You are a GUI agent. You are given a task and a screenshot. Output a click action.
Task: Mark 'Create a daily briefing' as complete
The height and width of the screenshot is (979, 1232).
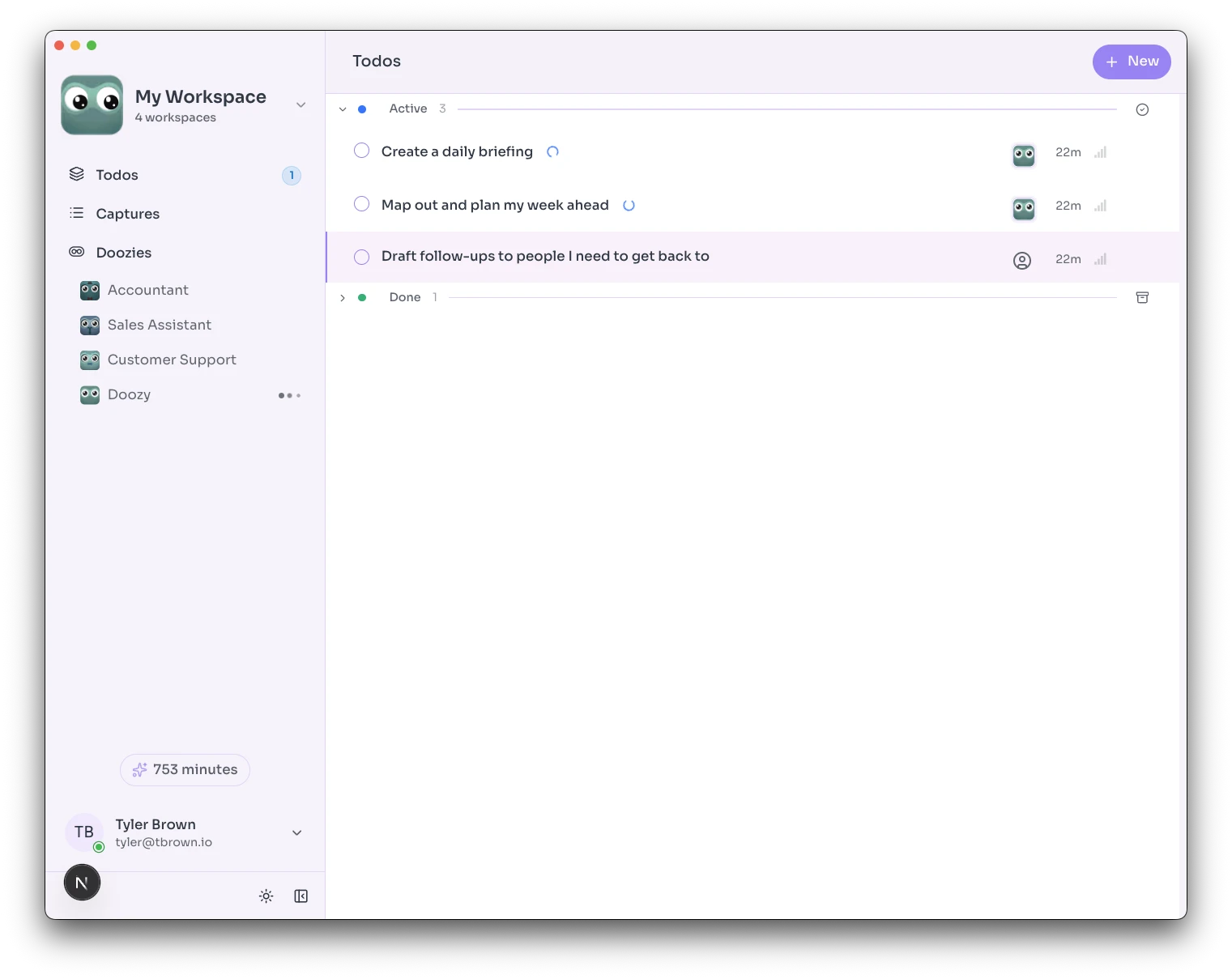(x=361, y=150)
